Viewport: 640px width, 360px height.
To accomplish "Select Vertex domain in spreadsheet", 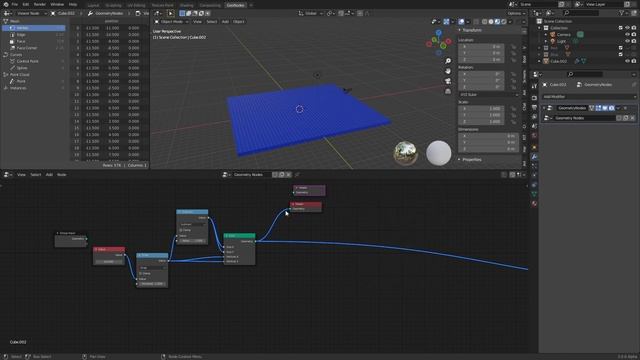I will tap(34, 28).
